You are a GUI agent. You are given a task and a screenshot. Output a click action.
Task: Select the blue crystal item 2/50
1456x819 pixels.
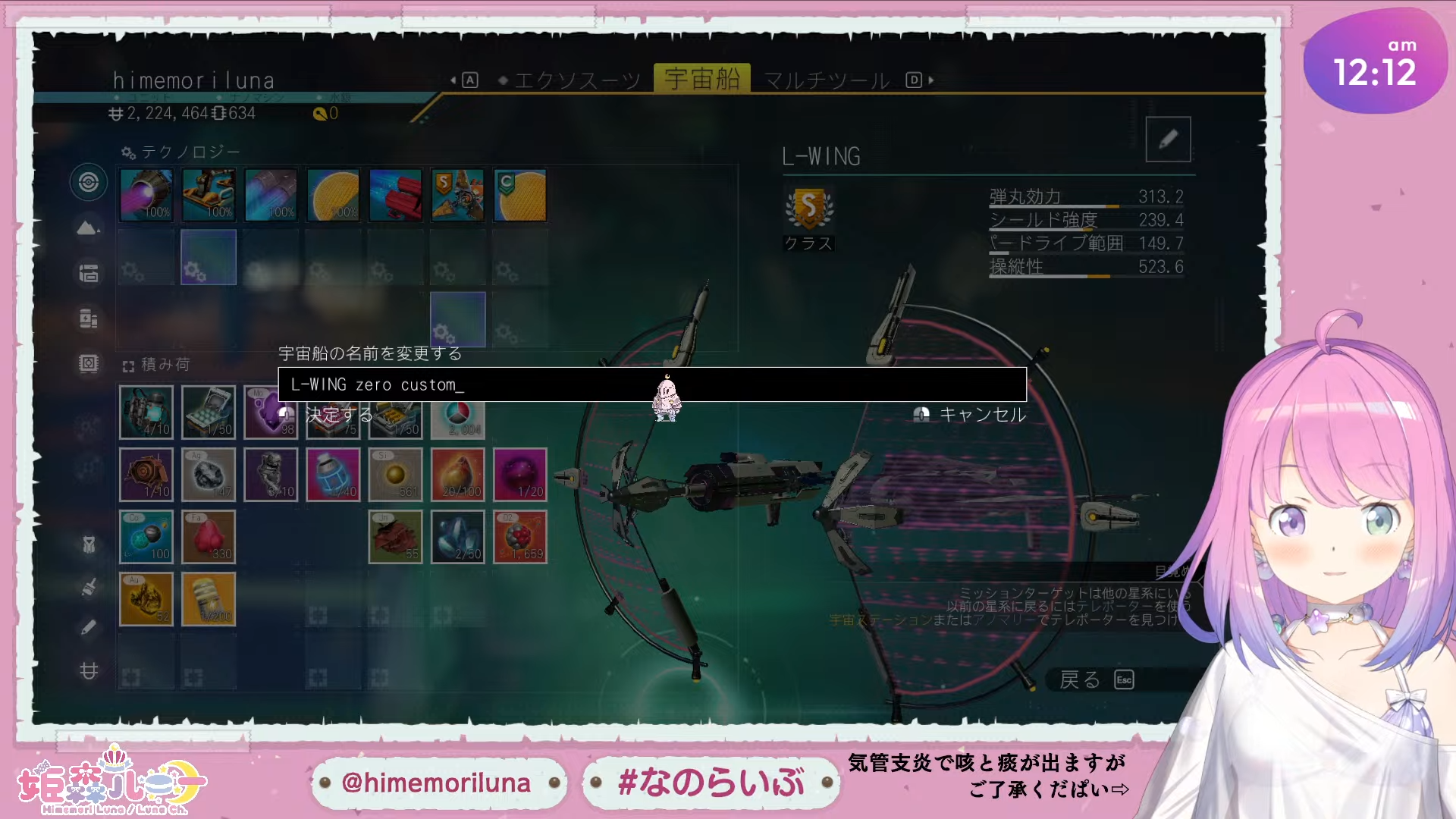457,536
